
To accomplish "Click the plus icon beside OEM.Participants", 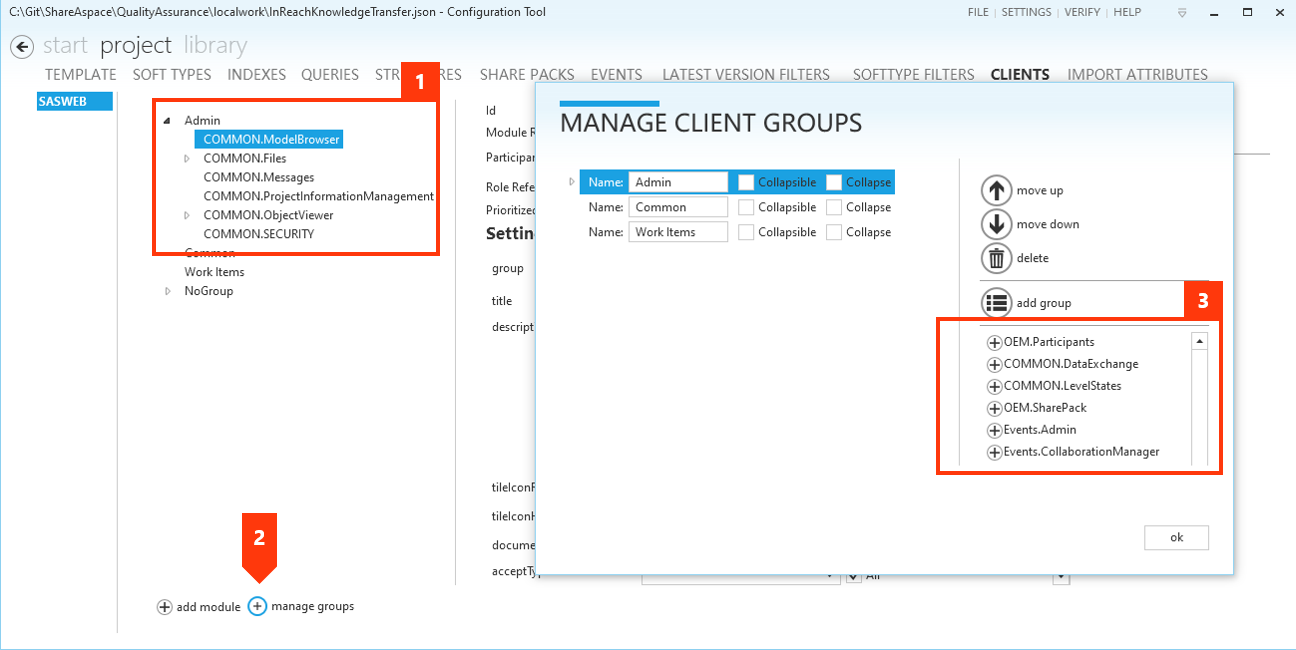I will 994,342.
